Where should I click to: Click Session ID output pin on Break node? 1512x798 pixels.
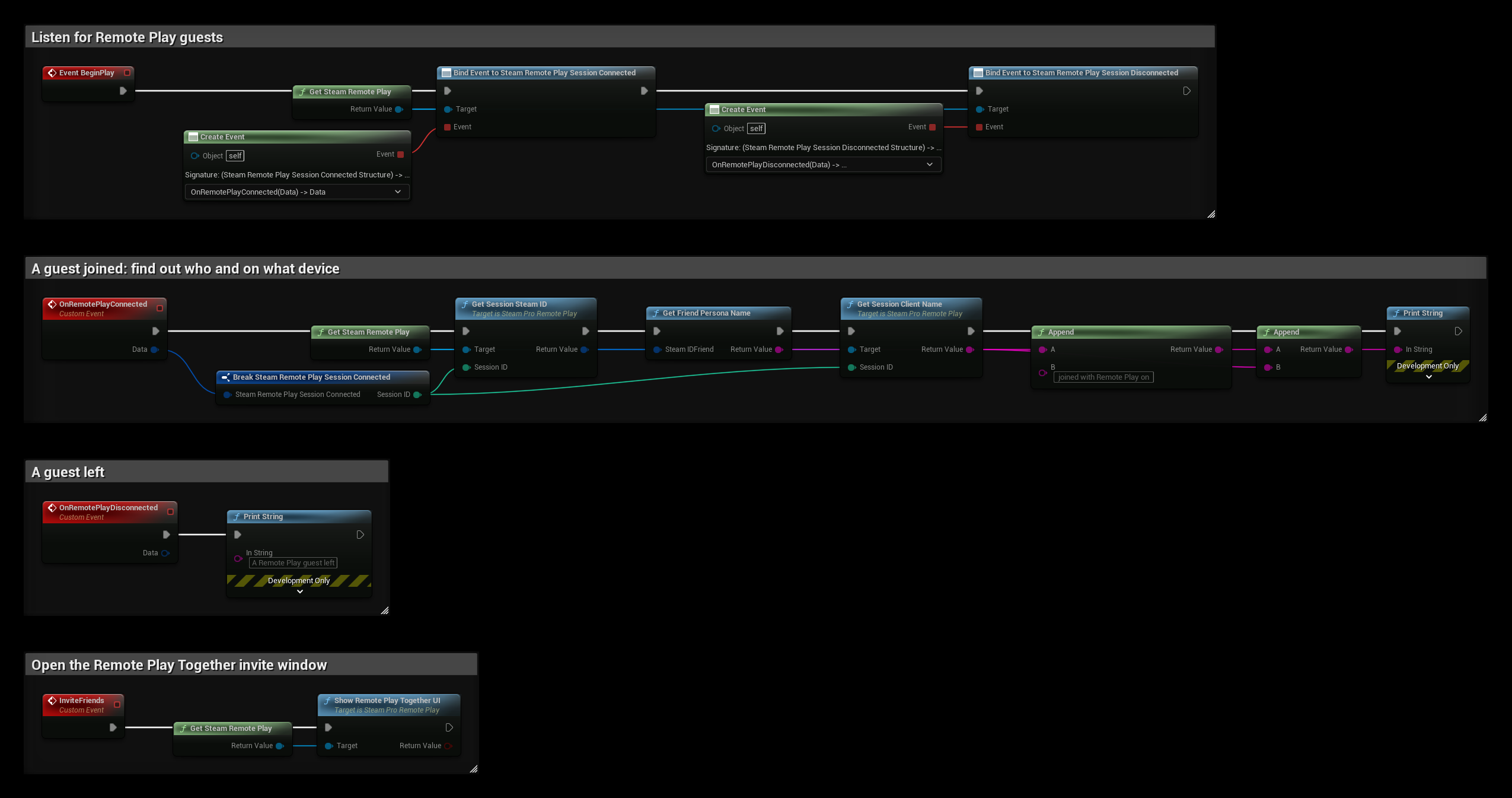click(417, 395)
